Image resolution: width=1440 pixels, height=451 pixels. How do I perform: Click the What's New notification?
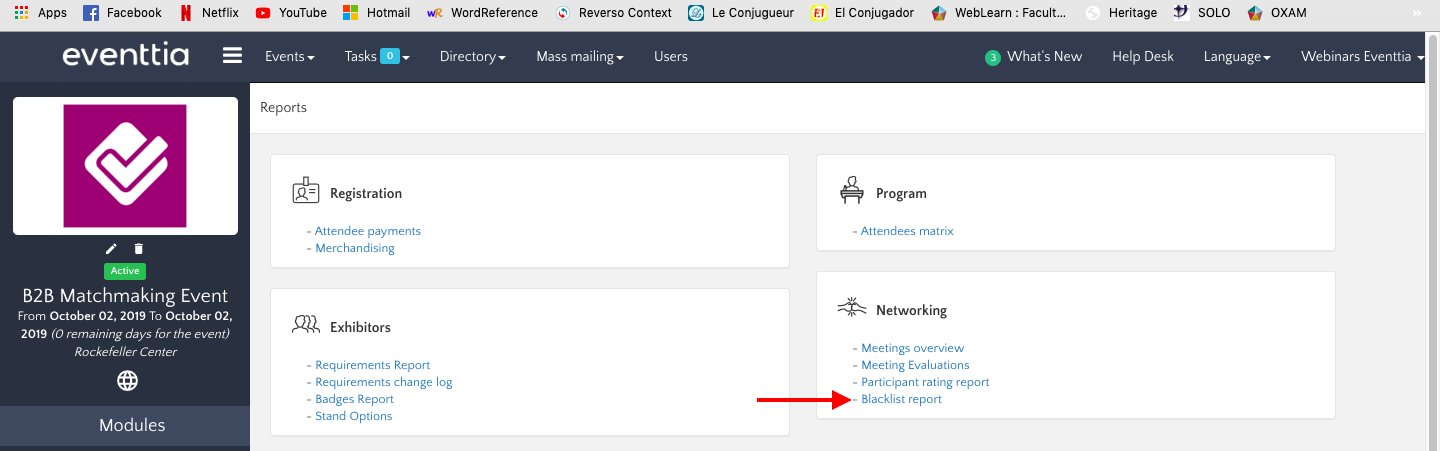point(1034,56)
